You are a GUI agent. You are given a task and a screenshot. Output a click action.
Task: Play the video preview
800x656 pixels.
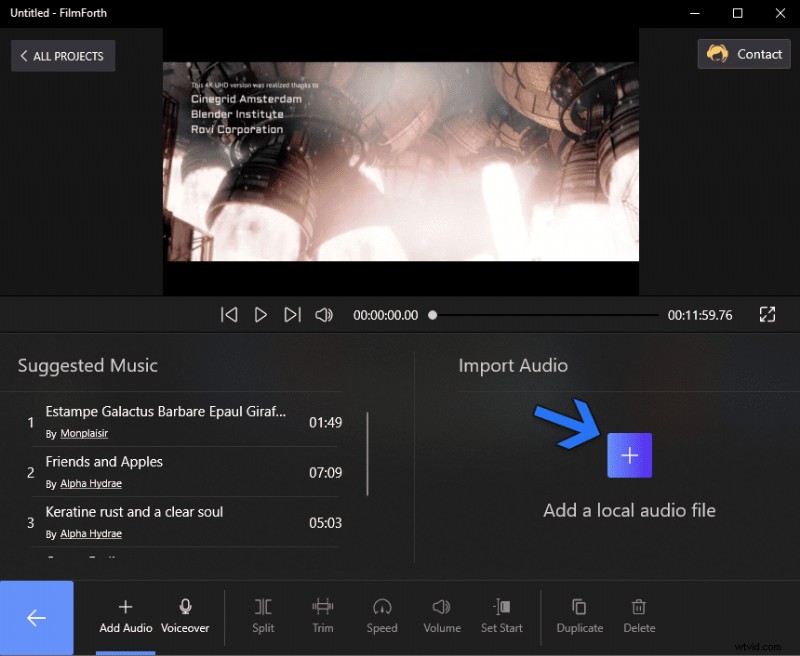pyautogui.click(x=261, y=314)
